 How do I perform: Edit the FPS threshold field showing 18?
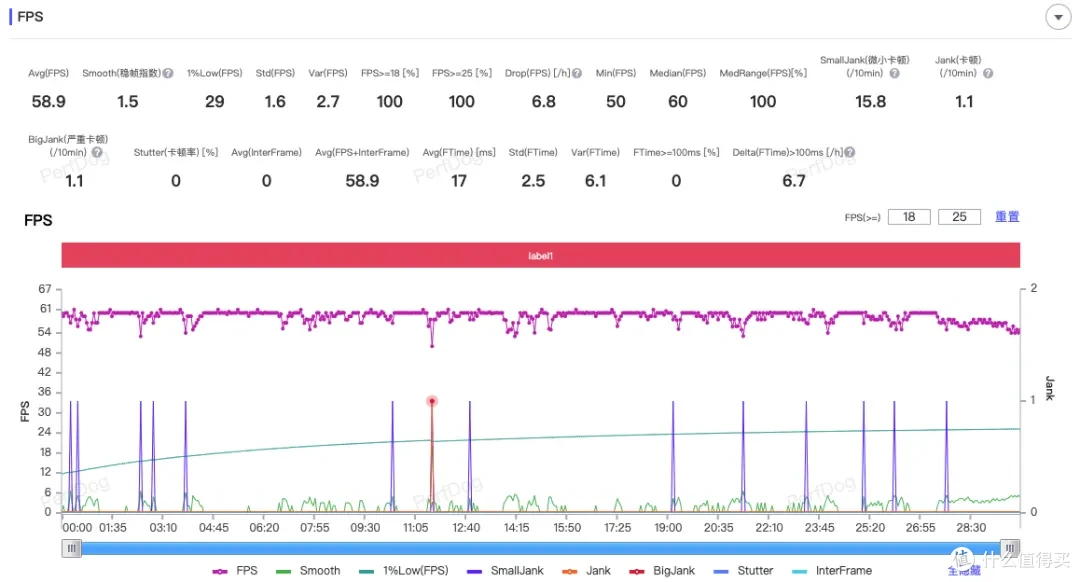pos(909,217)
